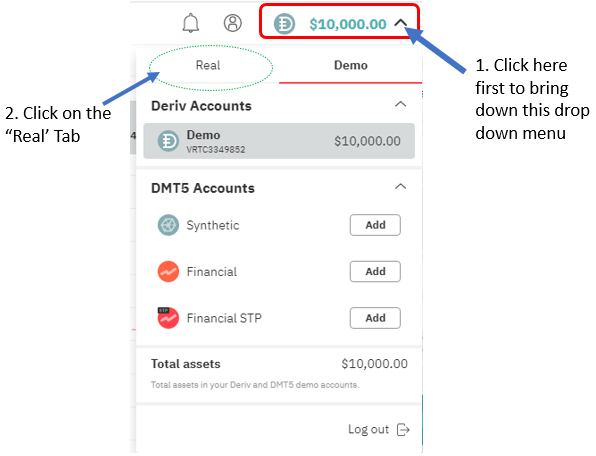The width and height of the screenshot is (596, 456).
Task: Open the account settings profile icon
Action: pos(233,23)
